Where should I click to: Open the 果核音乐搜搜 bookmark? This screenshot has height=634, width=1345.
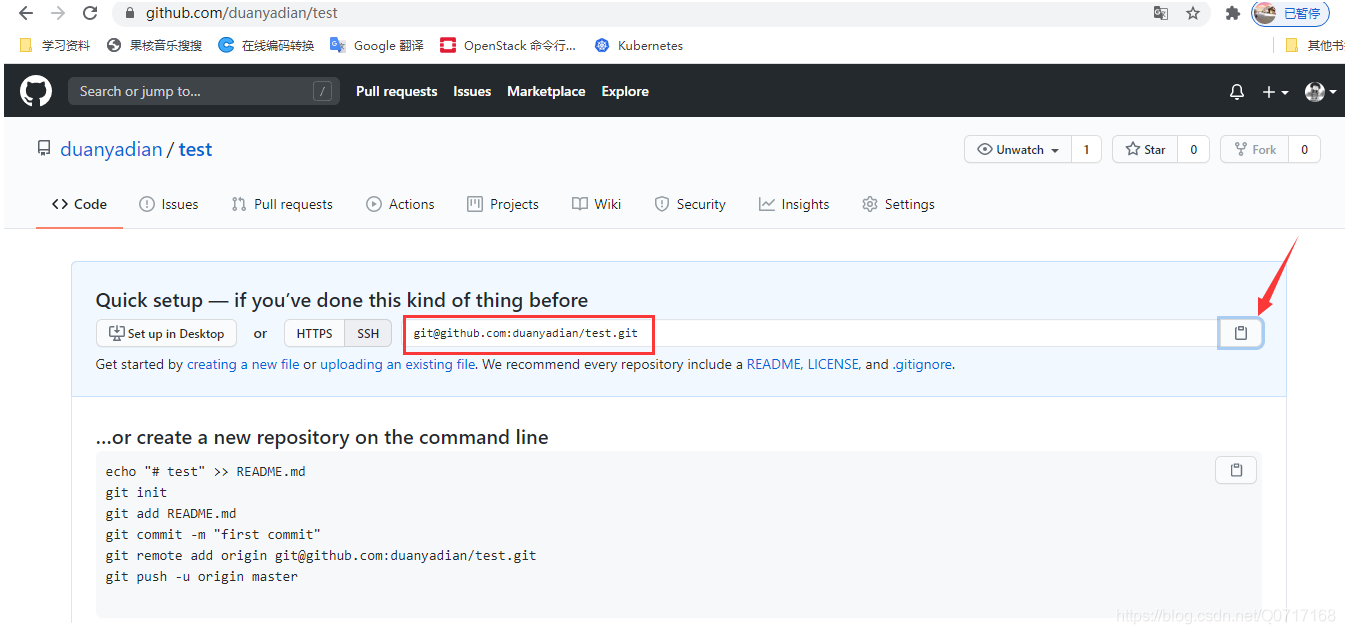[x=154, y=45]
